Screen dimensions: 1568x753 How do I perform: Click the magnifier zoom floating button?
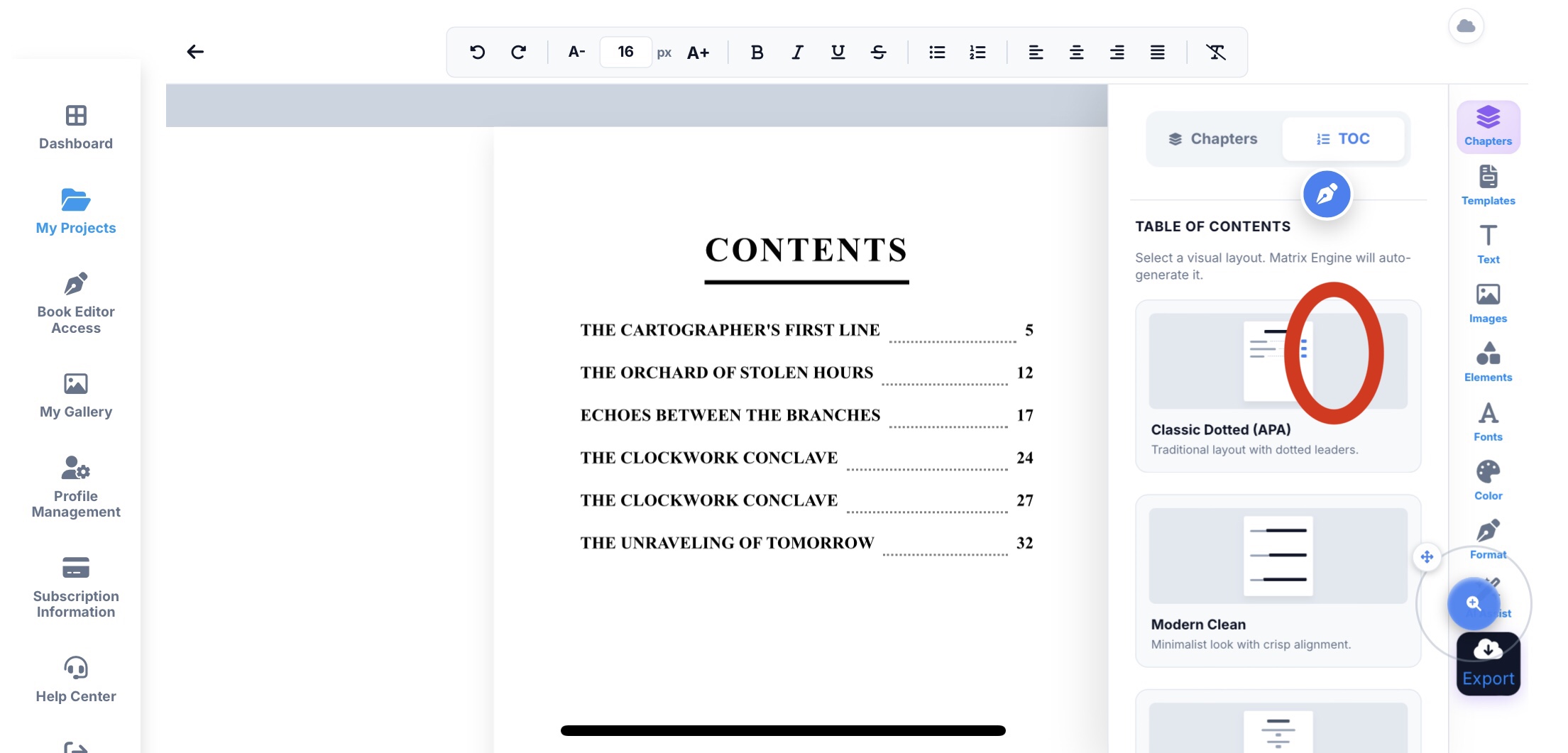1474,604
